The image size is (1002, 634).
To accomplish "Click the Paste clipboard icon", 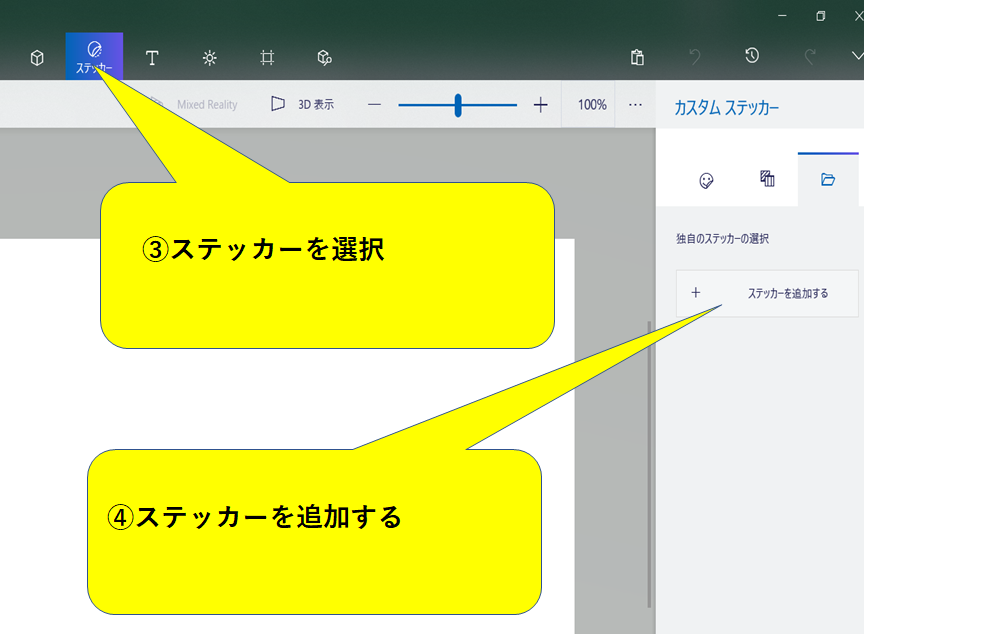I will pos(638,57).
